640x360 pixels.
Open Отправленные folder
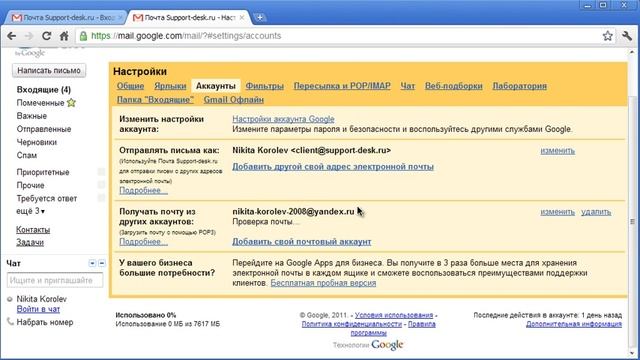[x=44, y=129]
